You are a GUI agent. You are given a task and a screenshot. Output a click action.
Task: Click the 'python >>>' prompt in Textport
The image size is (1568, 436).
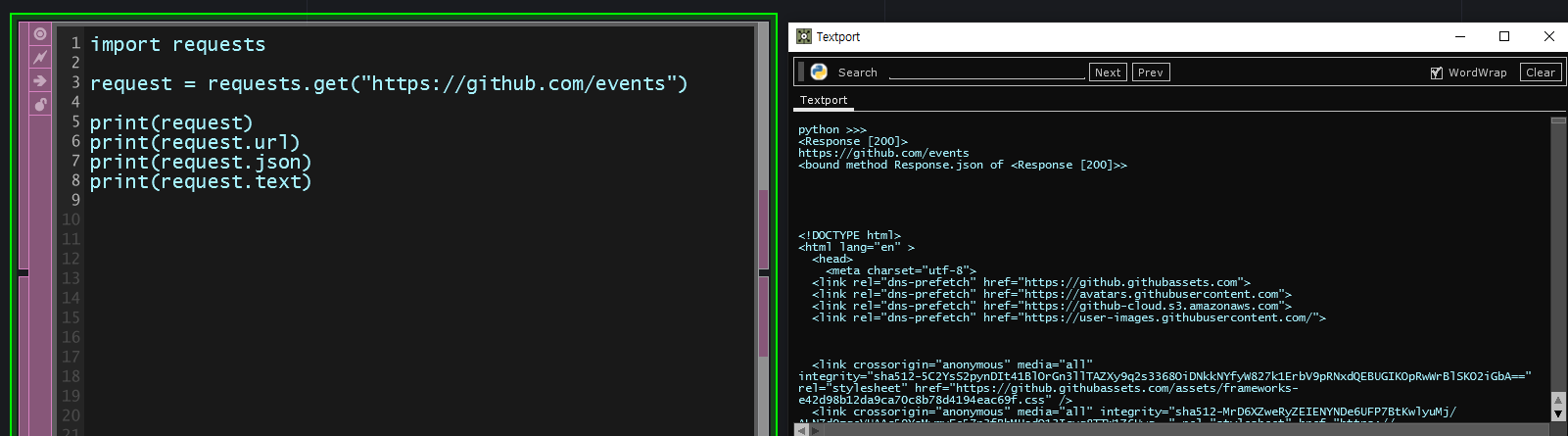coord(832,129)
